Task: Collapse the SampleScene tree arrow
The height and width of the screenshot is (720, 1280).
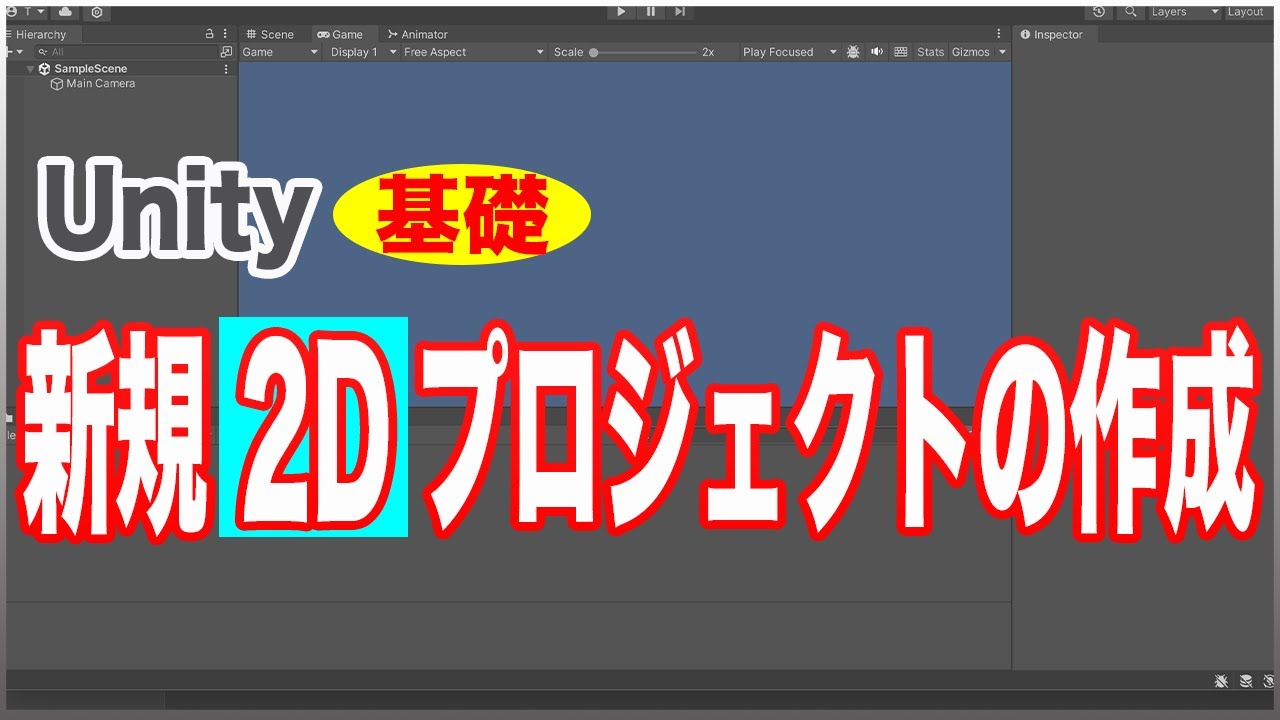Action: 31,69
